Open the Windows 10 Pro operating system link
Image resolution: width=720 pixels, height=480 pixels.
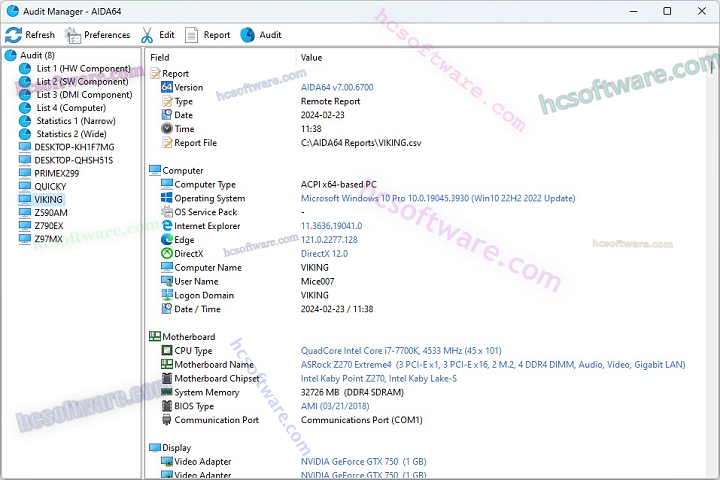coord(438,198)
